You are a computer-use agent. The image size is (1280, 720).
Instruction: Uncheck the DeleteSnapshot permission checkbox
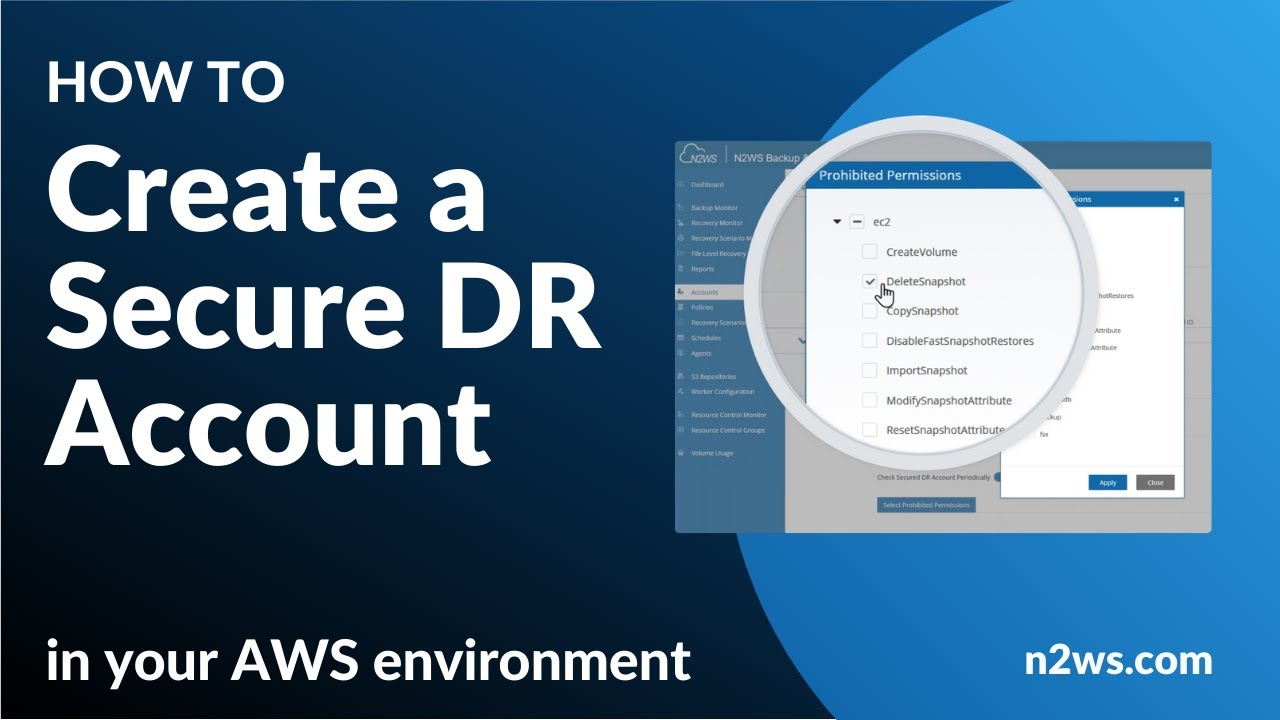coord(870,282)
